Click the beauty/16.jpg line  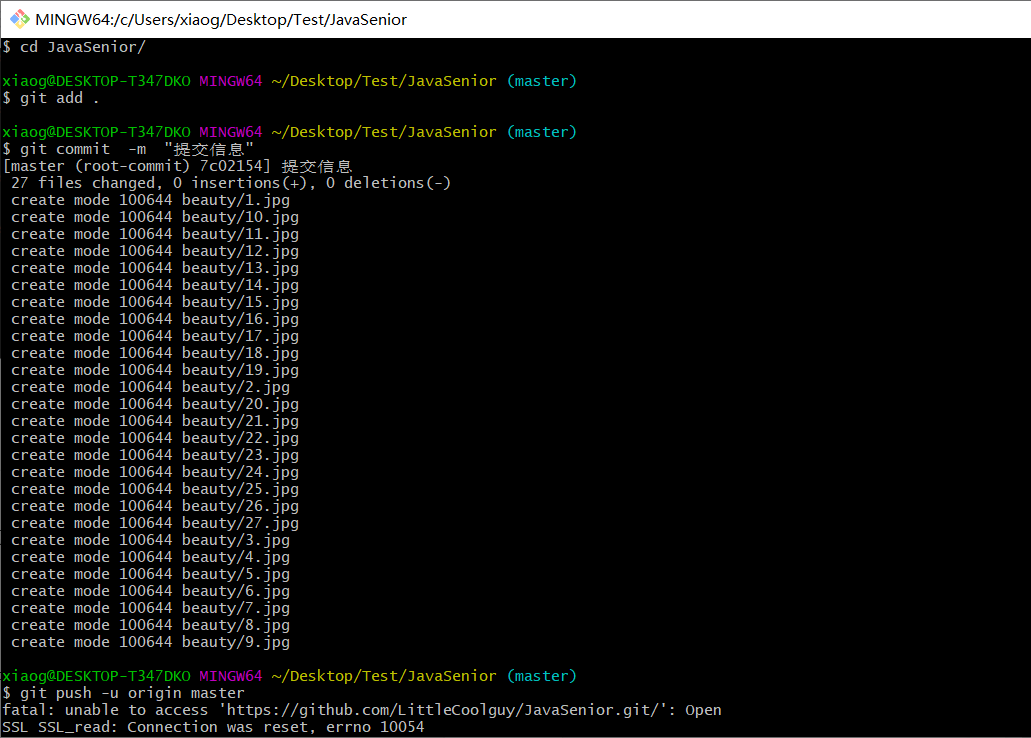coord(155,320)
